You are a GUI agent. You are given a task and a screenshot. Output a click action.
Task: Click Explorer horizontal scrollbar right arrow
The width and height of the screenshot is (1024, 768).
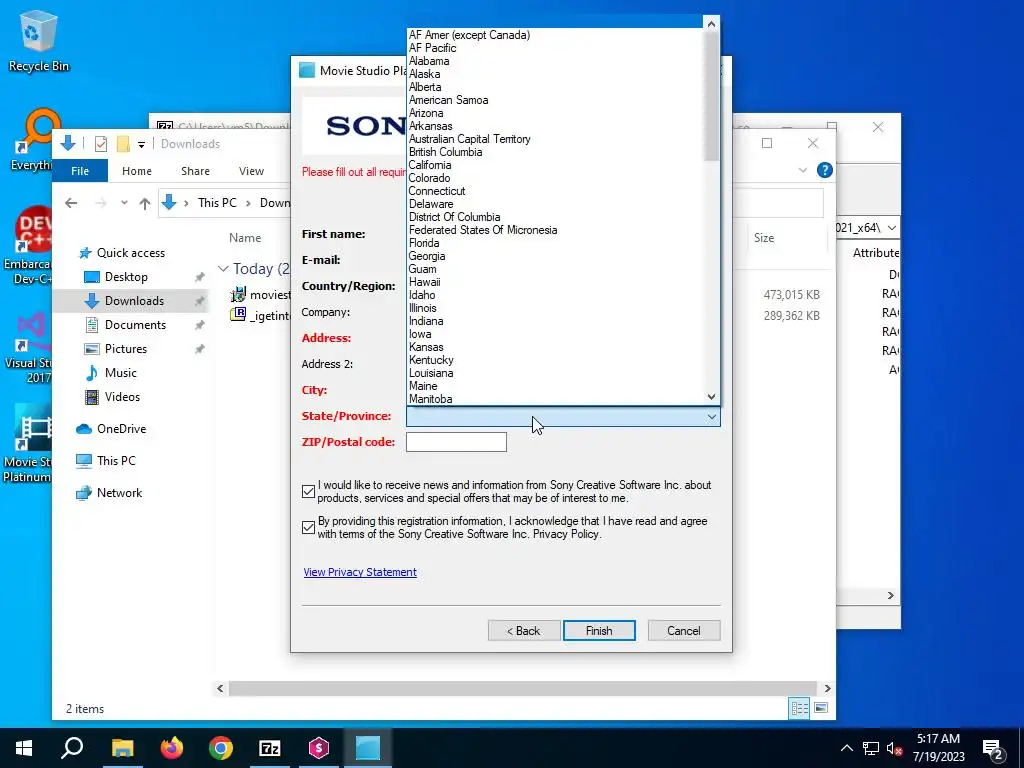coord(827,688)
